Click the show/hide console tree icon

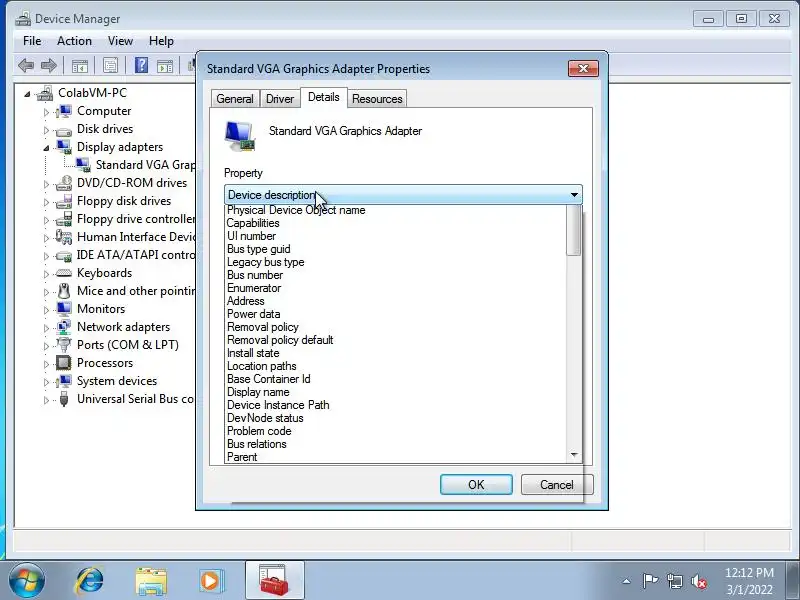coord(80,66)
